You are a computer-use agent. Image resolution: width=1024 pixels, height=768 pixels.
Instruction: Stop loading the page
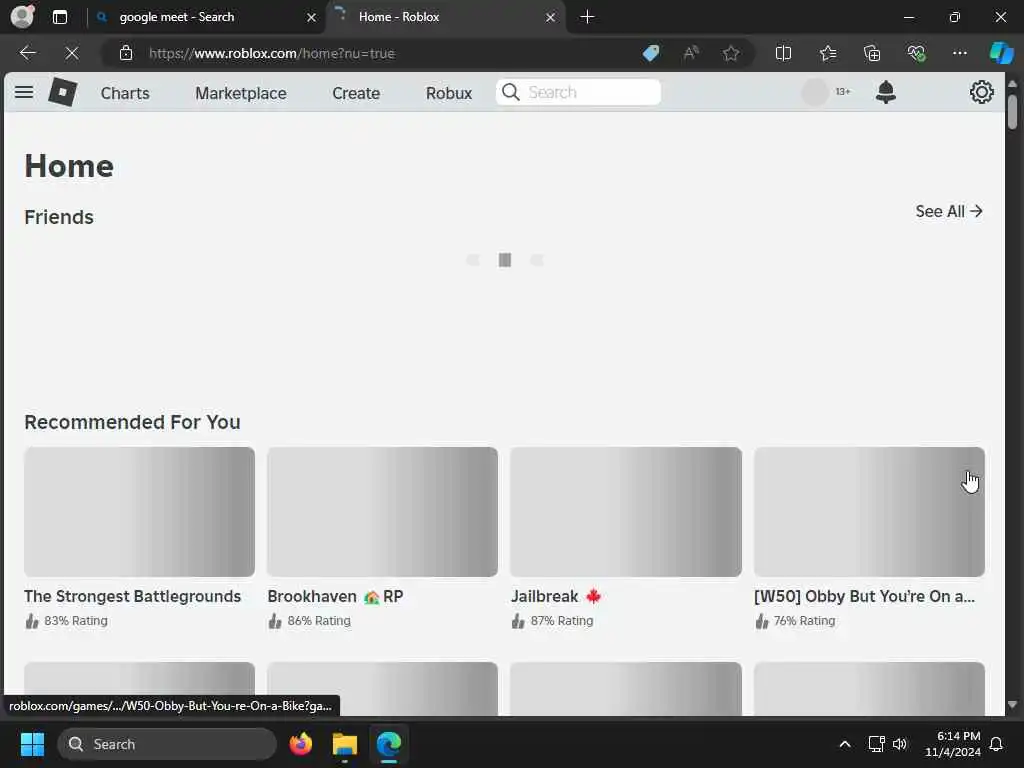tap(72, 53)
